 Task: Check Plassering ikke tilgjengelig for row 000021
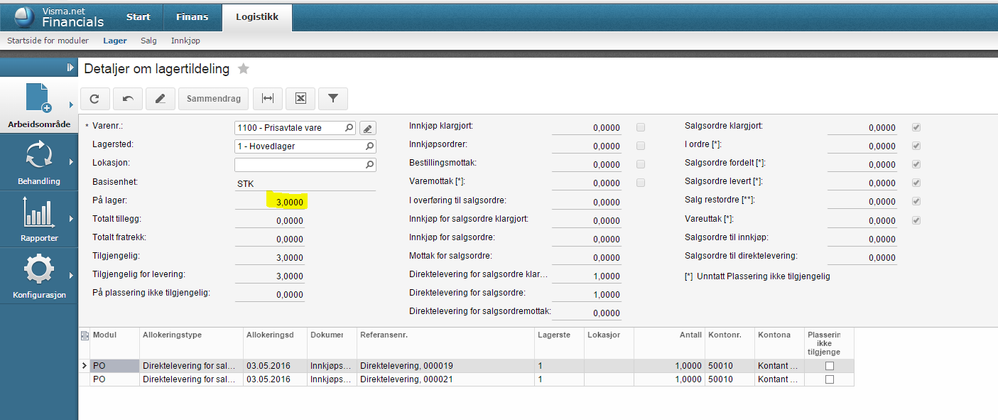pyautogui.click(x=829, y=379)
